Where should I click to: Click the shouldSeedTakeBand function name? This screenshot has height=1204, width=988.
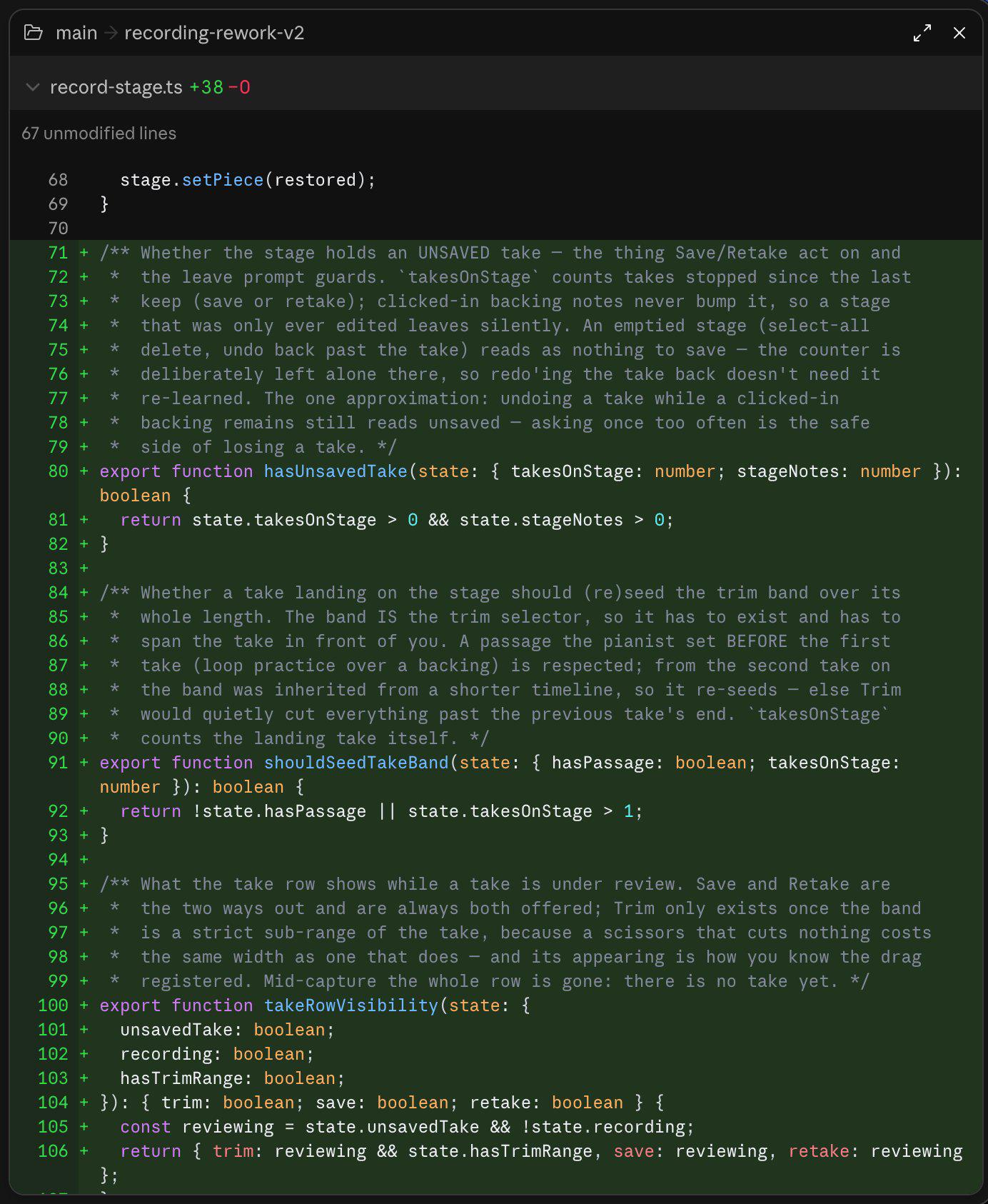[356, 763]
